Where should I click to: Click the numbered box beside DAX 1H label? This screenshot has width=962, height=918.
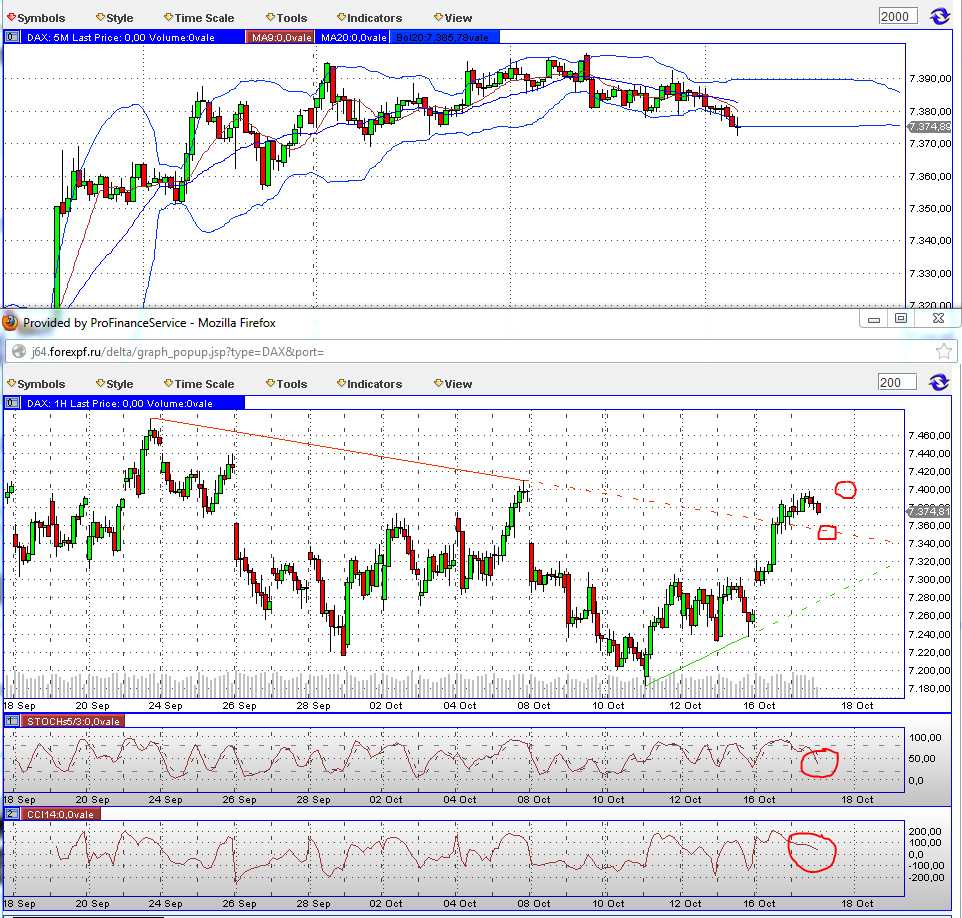[11, 403]
